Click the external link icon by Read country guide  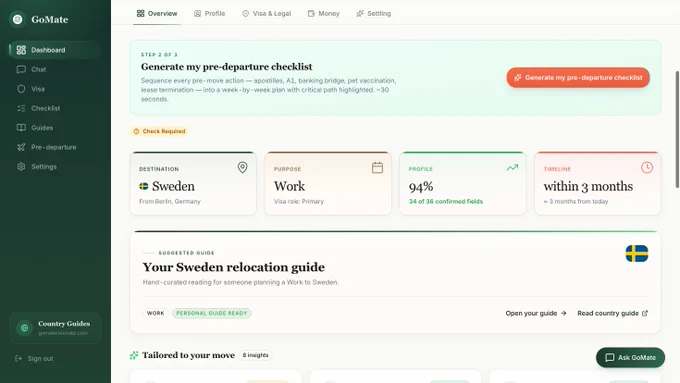point(644,313)
